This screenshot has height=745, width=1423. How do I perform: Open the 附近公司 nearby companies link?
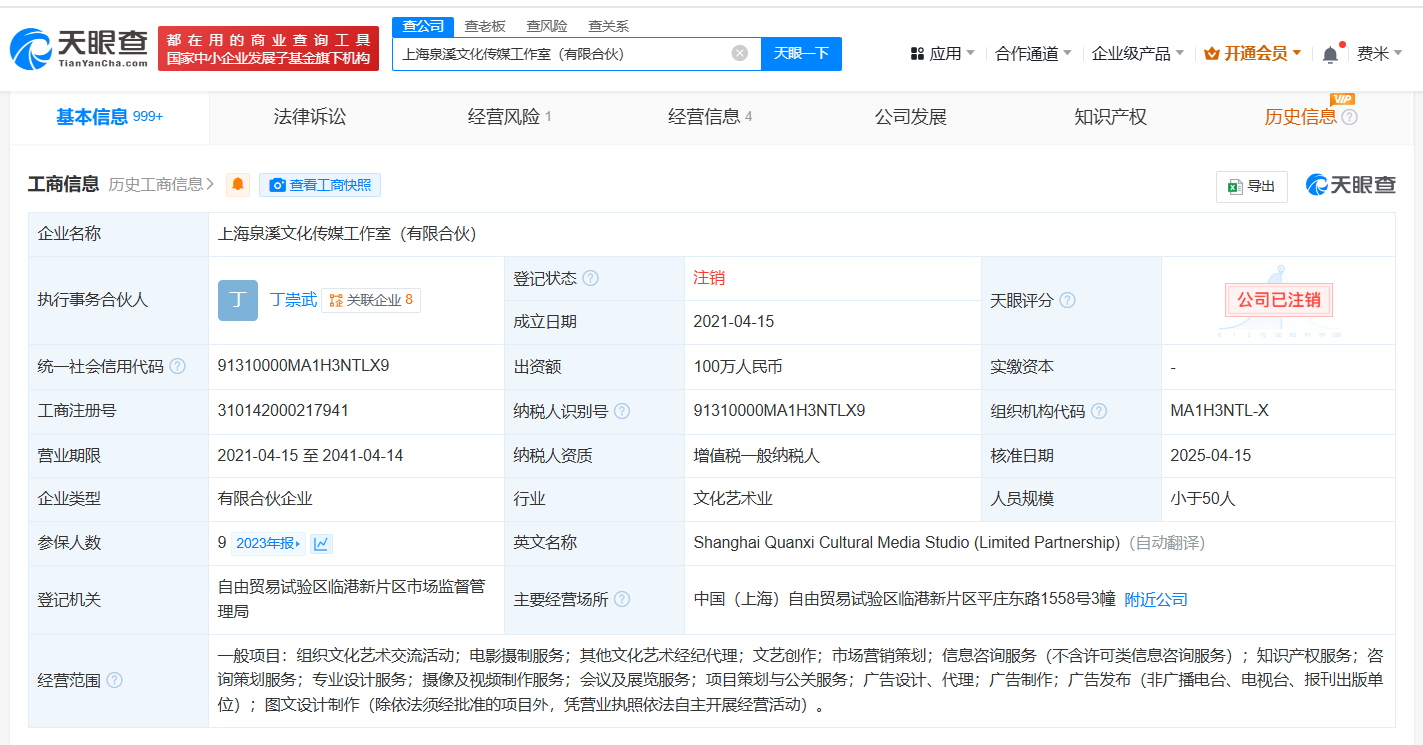pyautogui.click(x=1156, y=600)
